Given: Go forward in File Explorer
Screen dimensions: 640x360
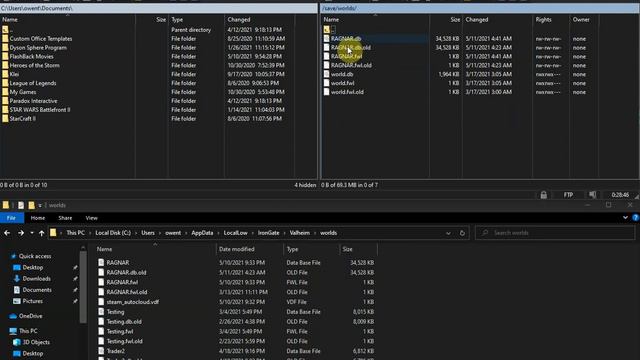Looking at the screenshot, I should coord(21,233).
